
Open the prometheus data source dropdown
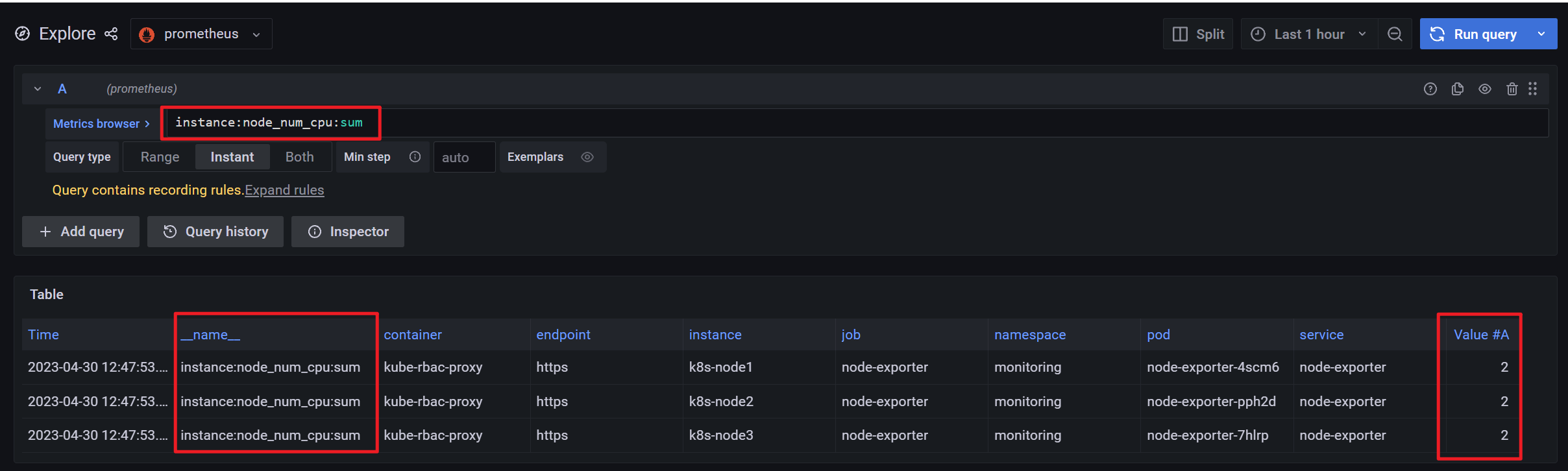(201, 34)
